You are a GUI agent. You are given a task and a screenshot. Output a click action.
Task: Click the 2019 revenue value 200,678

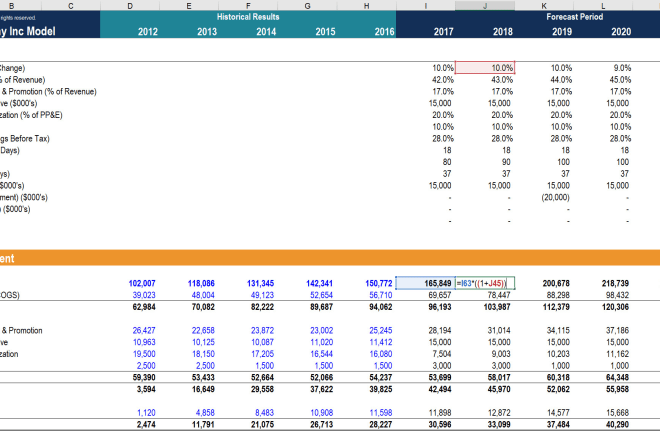click(556, 283)
